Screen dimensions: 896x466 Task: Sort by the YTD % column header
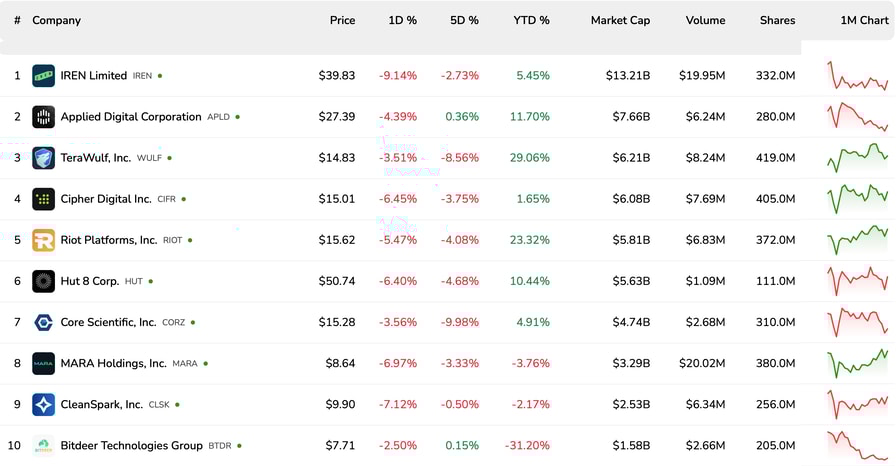pos(531,20)
